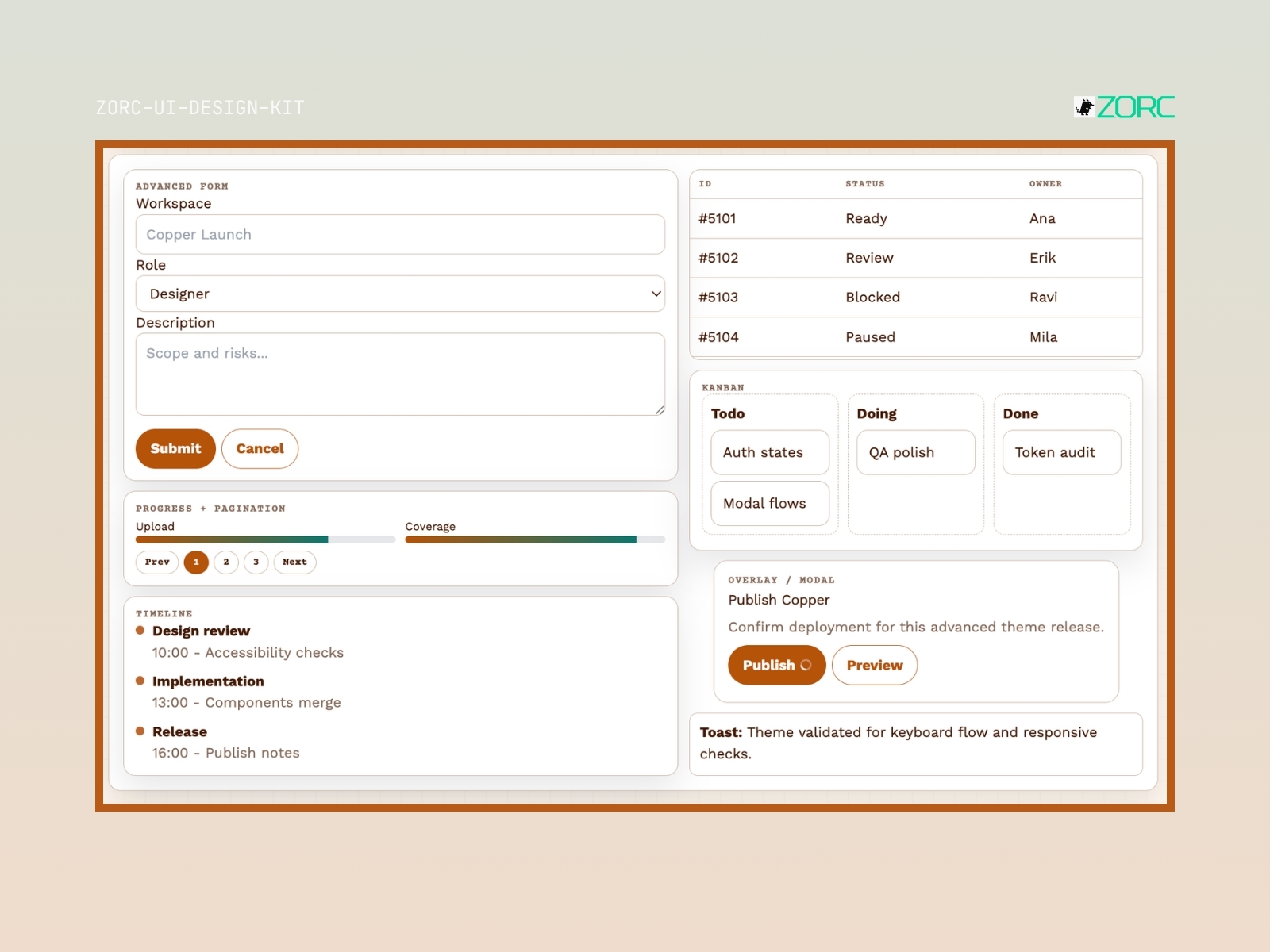Select pagination page 1

tap(196, 562)
